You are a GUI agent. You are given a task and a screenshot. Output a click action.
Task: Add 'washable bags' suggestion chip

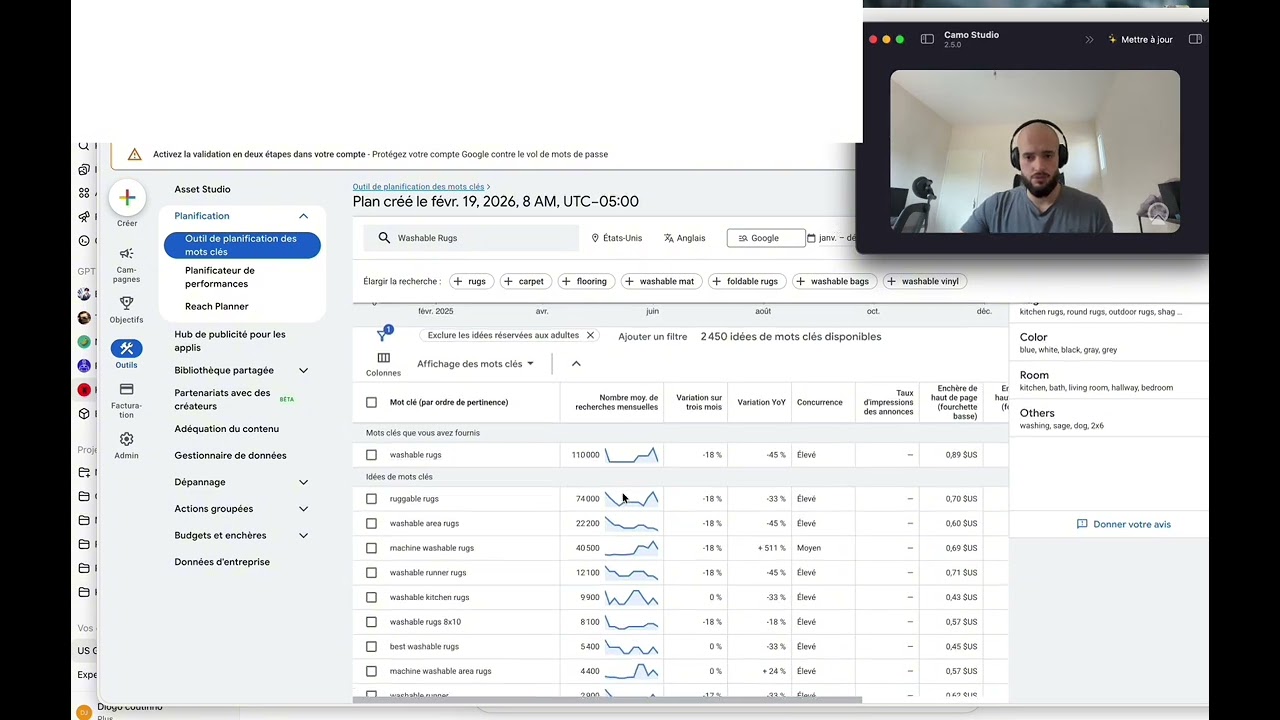[x=833, y=281]
